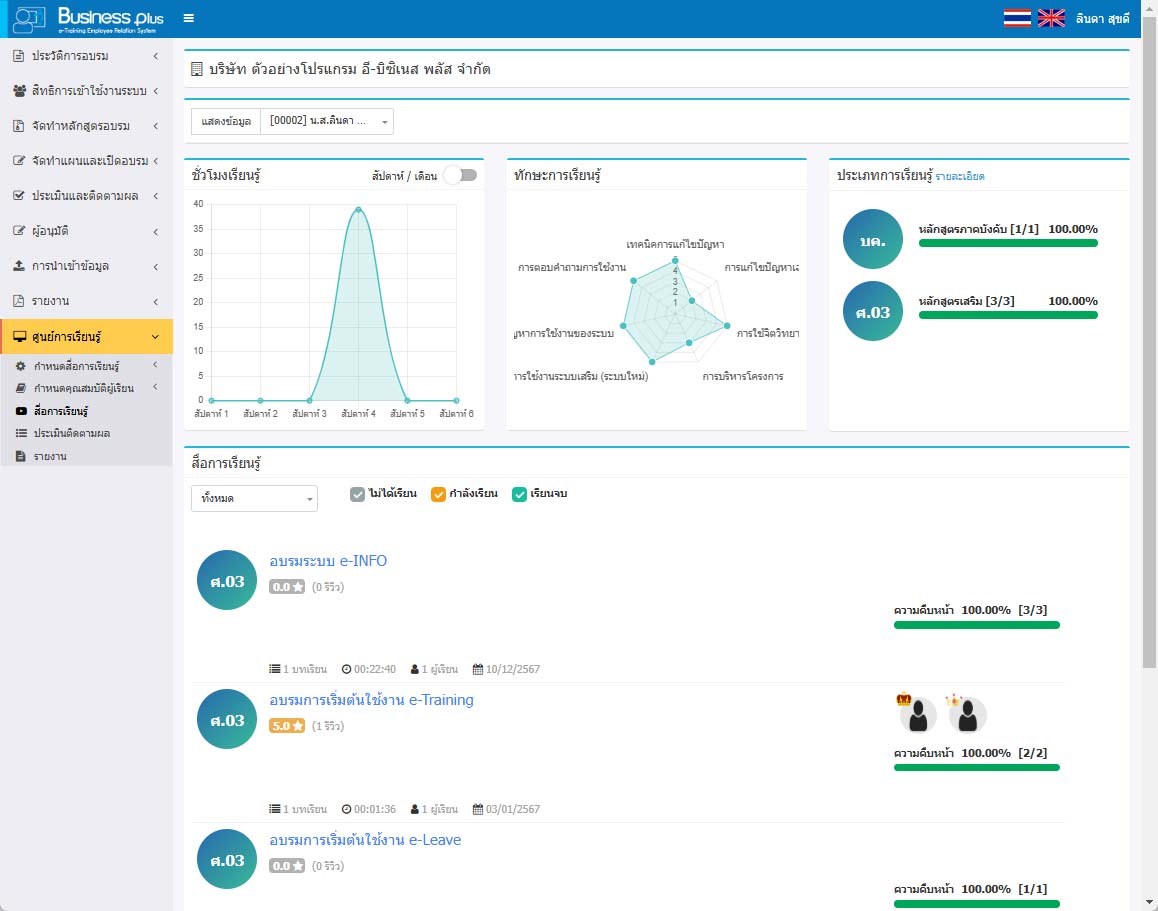Image resolution: width=1158 pixels, height=911 pixels.
Task: Expand การนำเข้าข้อมูล chevron
Action: 156,267
